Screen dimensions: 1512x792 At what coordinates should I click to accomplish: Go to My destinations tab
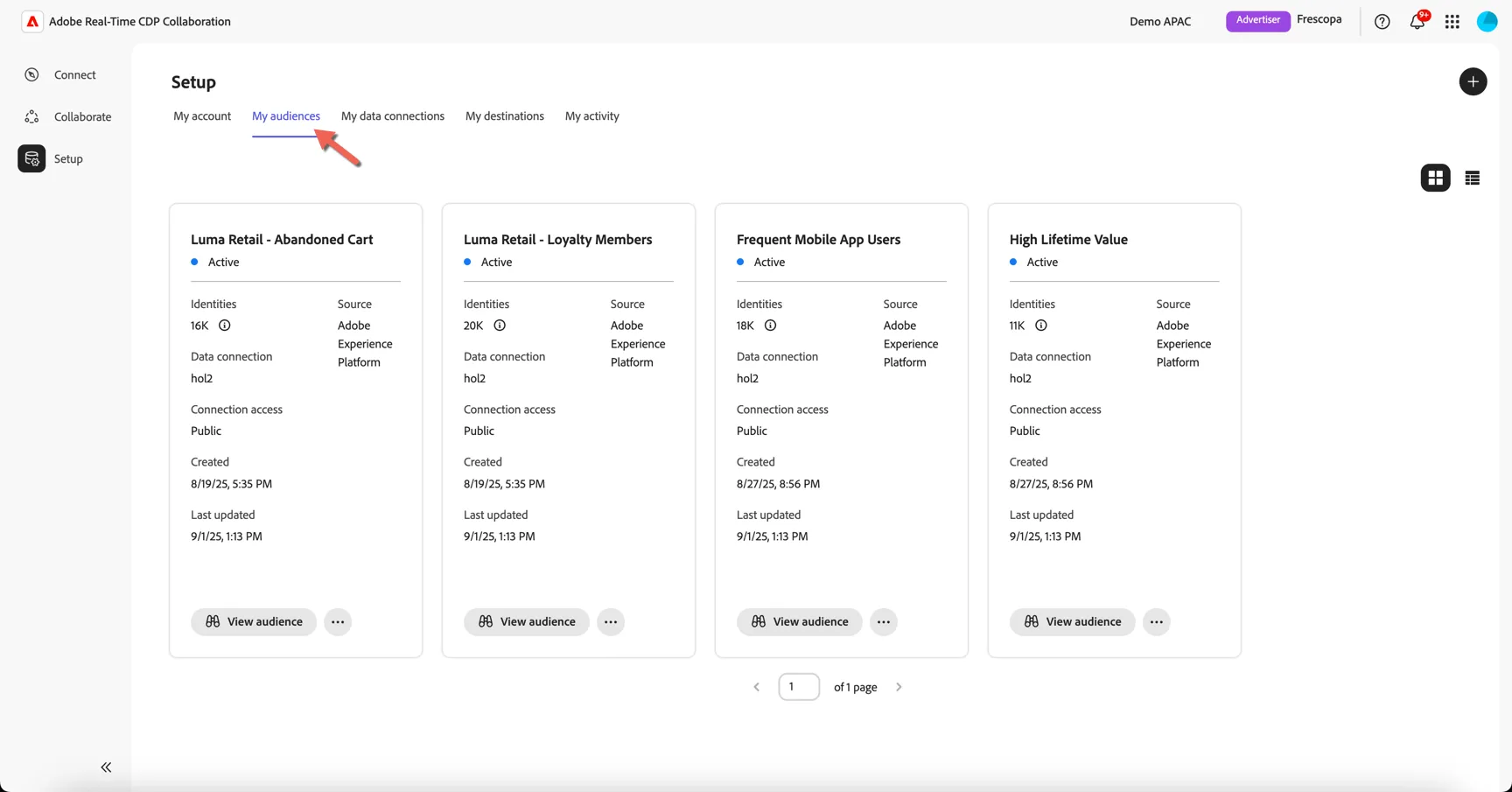[x=505, y=116]
